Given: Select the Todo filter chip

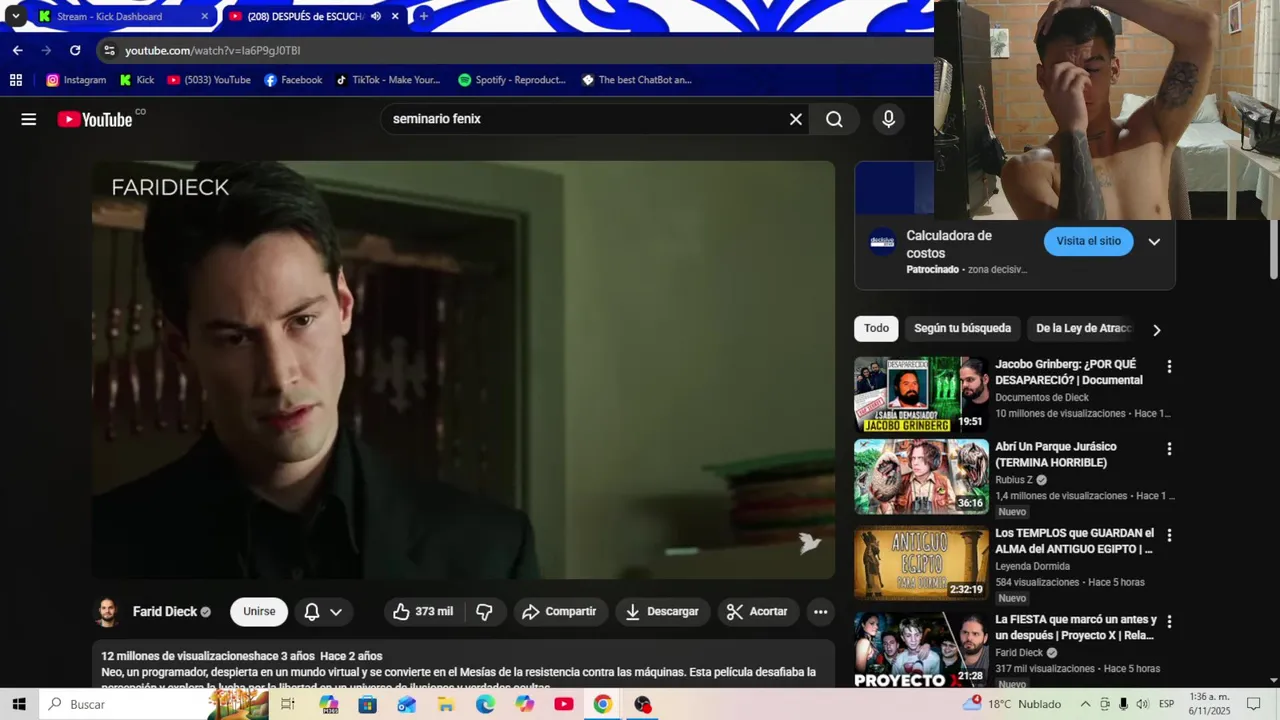Looking at the screenshot, I should point(877,329).
